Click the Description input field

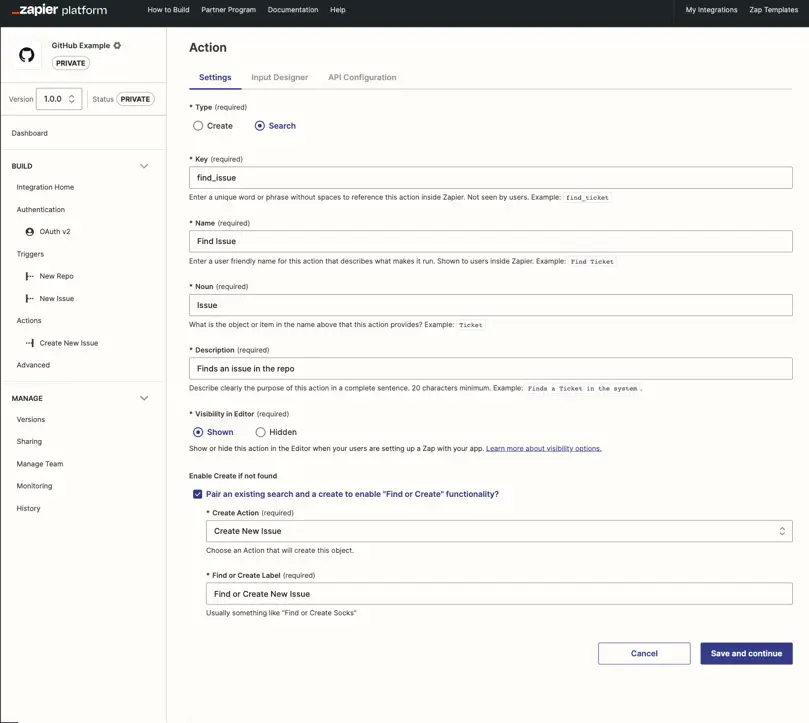(x=491, y=368)
